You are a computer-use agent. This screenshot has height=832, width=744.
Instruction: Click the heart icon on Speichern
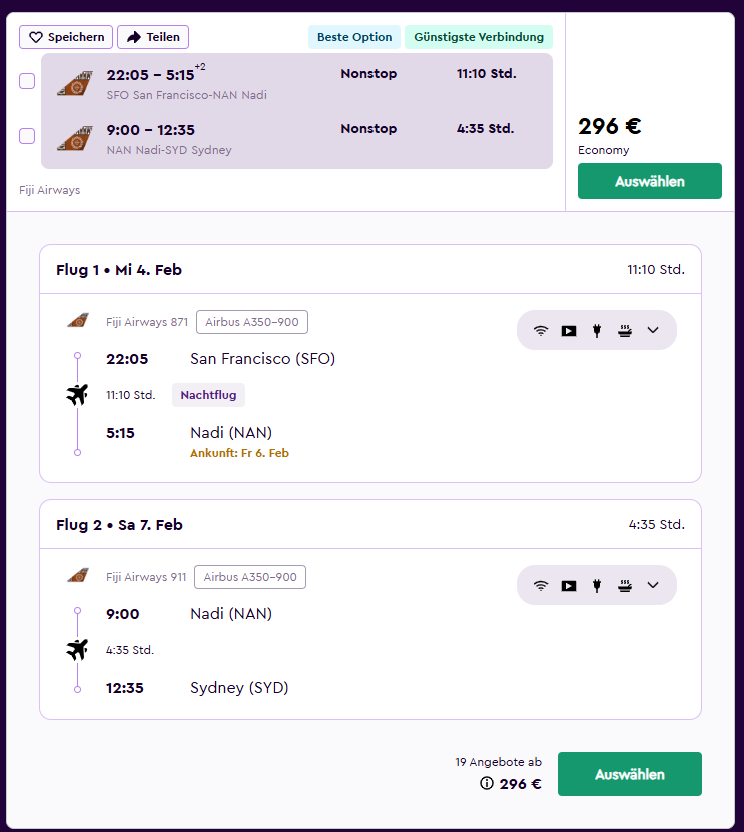36,37
